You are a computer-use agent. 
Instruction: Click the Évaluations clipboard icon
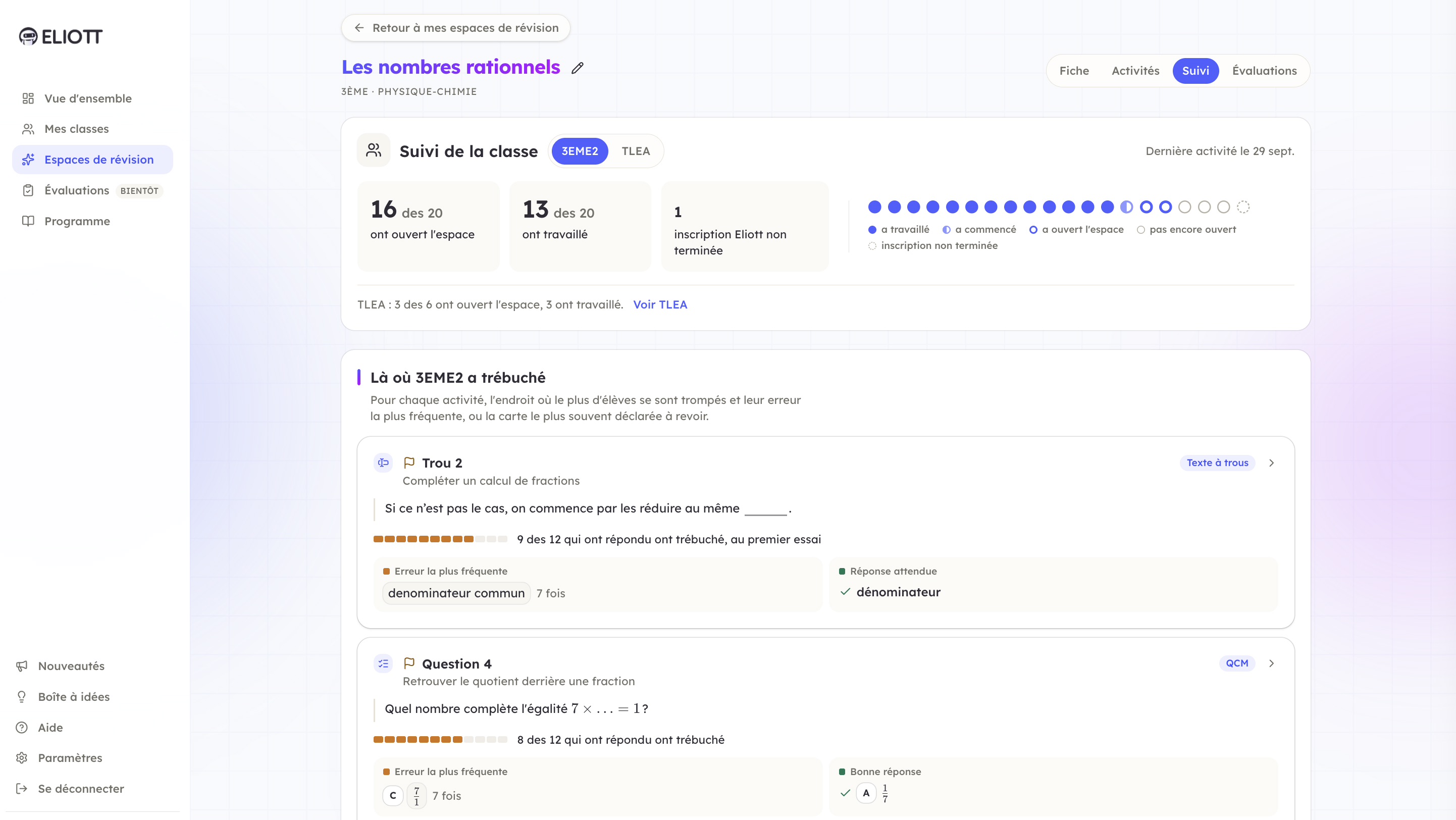(28, 190)
